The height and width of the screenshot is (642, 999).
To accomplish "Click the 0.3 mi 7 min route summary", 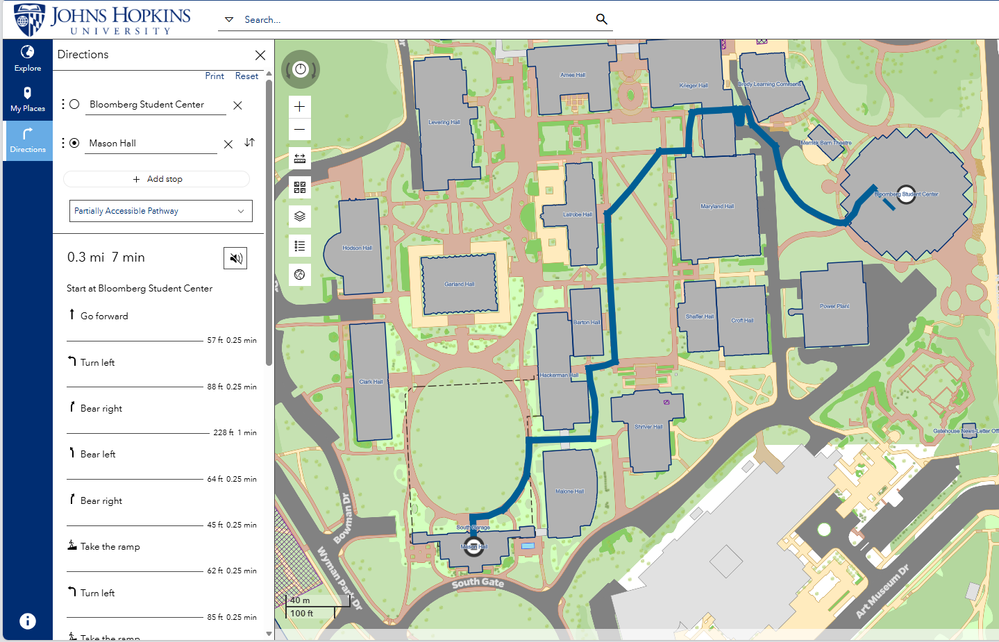I will [x=106, y=257].
